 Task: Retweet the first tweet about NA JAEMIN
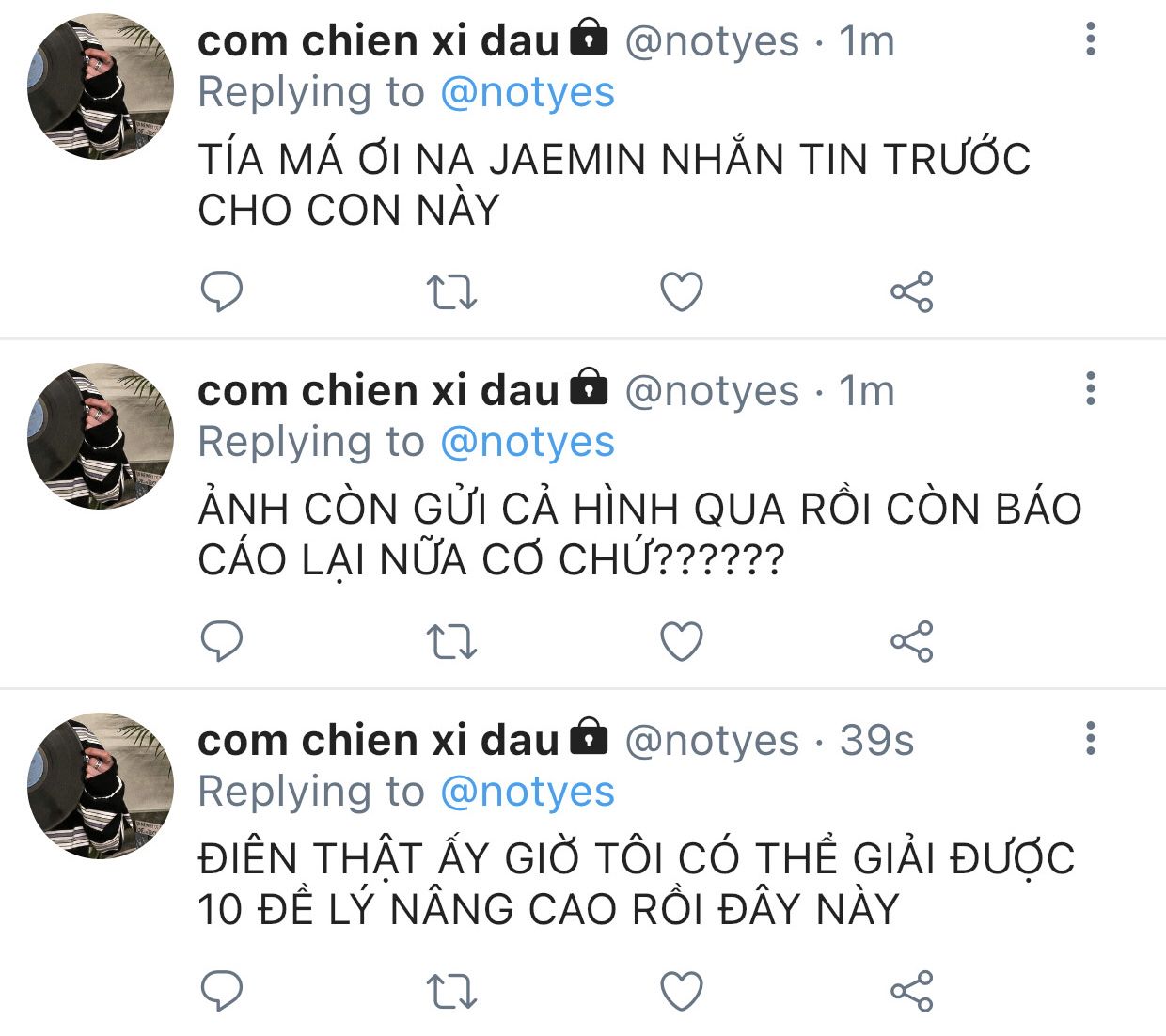pyautogui.click(x=451, y=291)
